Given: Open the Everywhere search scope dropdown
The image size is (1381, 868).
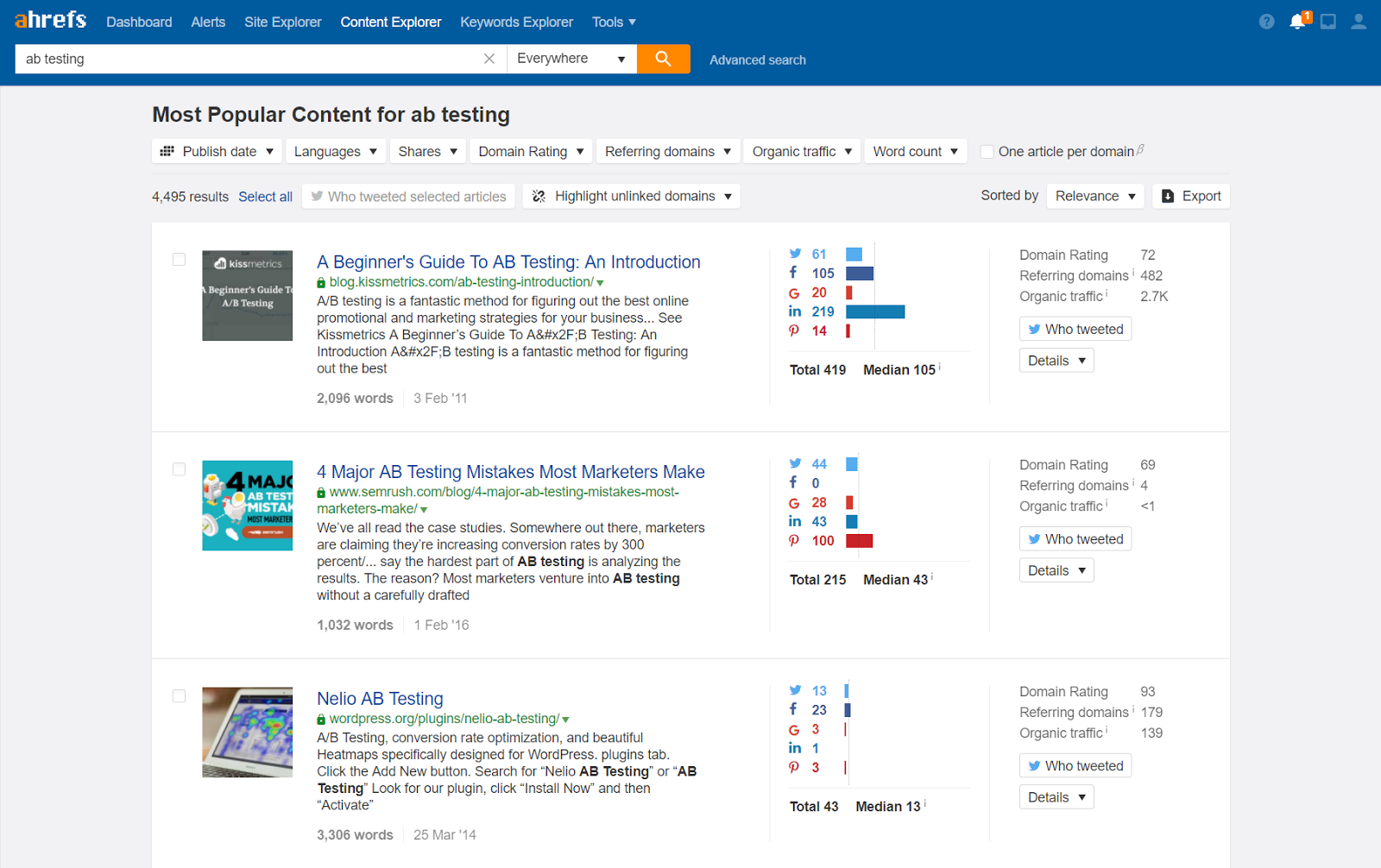Looking at the screenshot, I should 571,59.
